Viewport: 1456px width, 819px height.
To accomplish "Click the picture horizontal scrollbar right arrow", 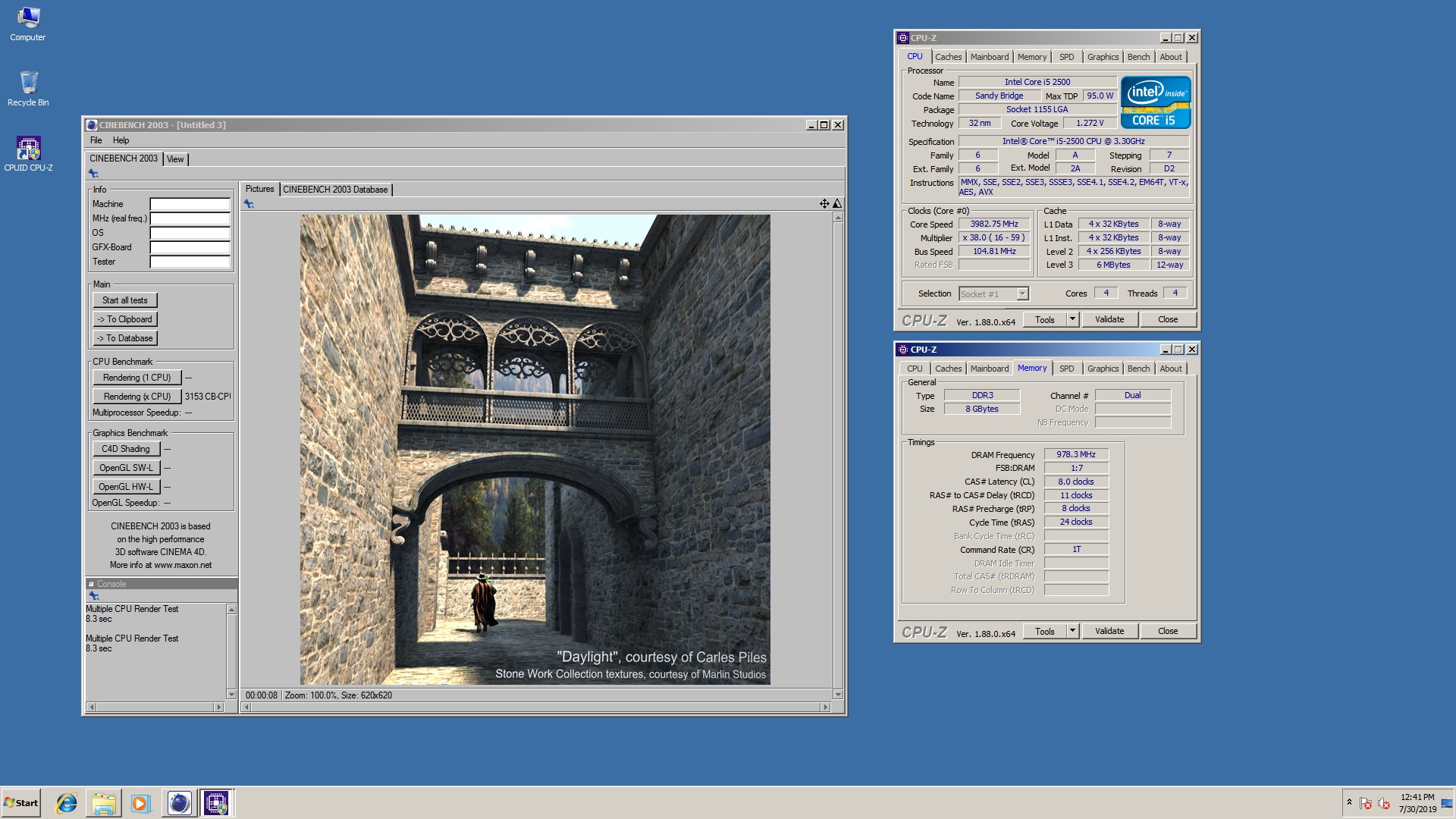I will coord(825,707).
